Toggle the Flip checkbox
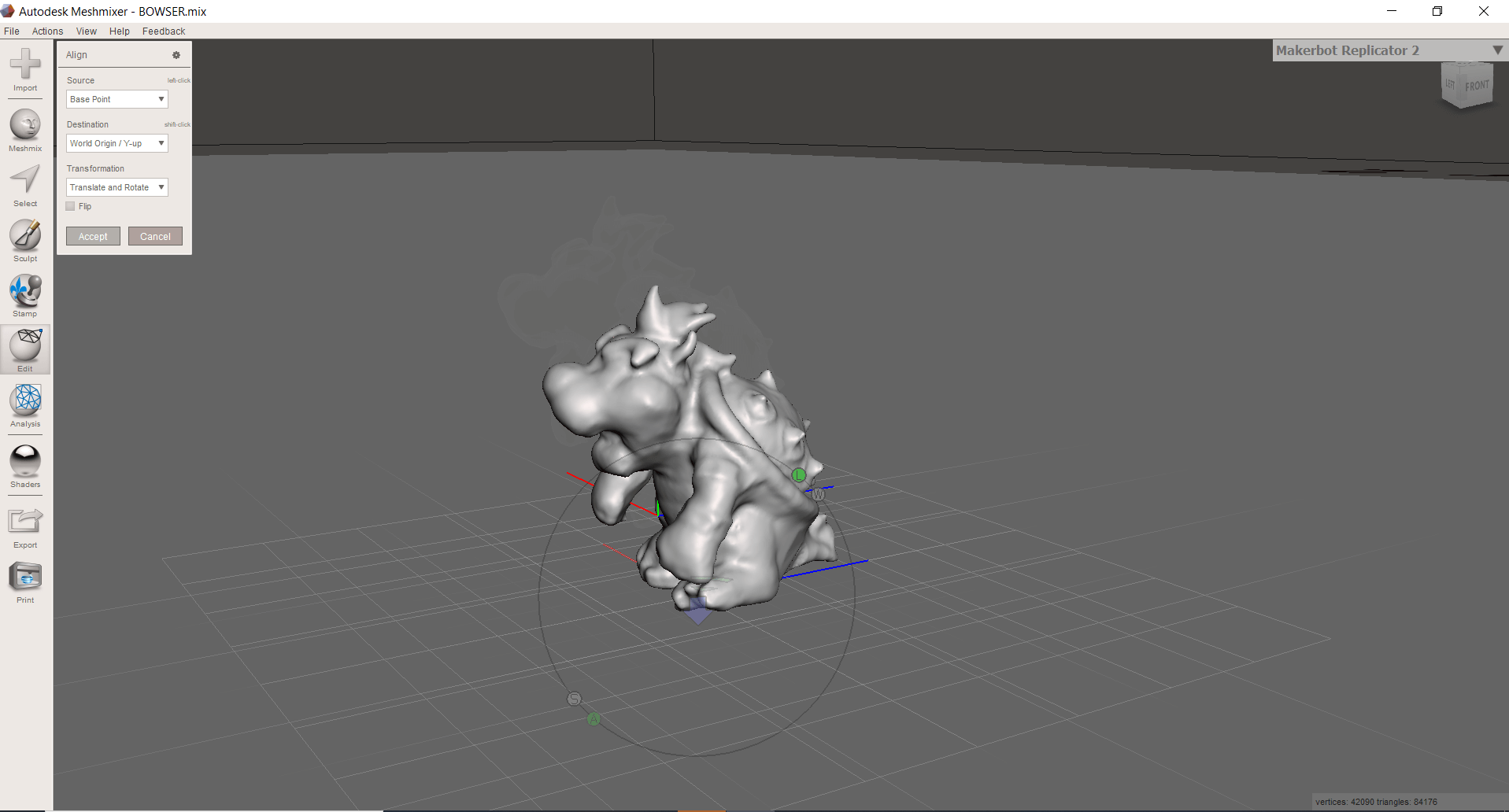The height and width of the screenshot is (812, 1509). click(x=71, y=206)
